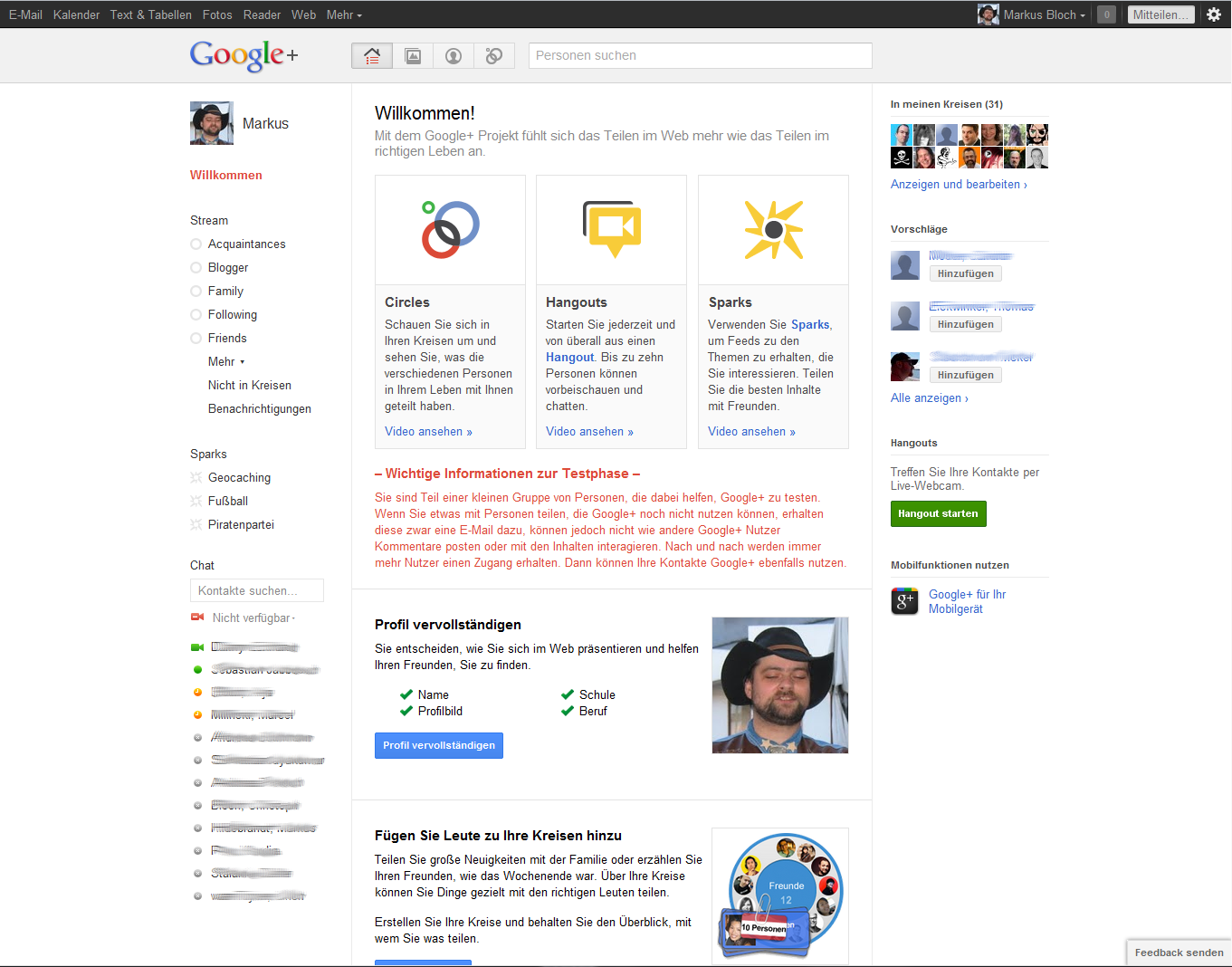Screen dimensions: 1232x967
Task: Expand the Mehr menu under Stream
Action: point(226,362)
